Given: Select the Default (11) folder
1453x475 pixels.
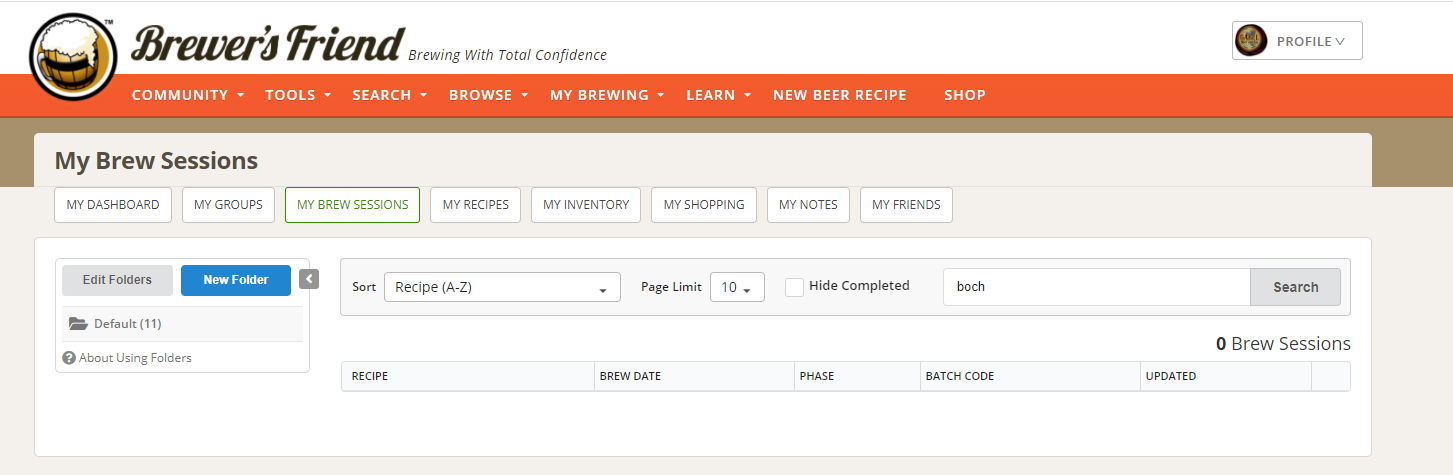Looking at the screenshot, I should tap(182, 324).
